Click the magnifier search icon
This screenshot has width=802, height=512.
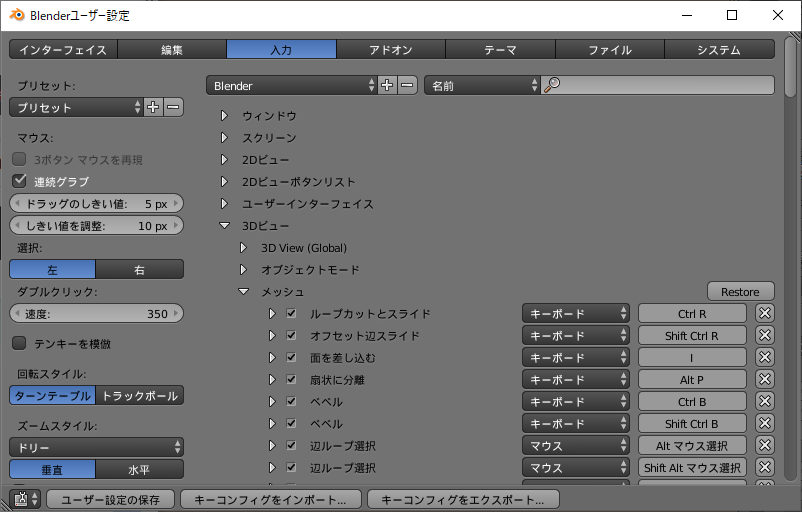551,85
